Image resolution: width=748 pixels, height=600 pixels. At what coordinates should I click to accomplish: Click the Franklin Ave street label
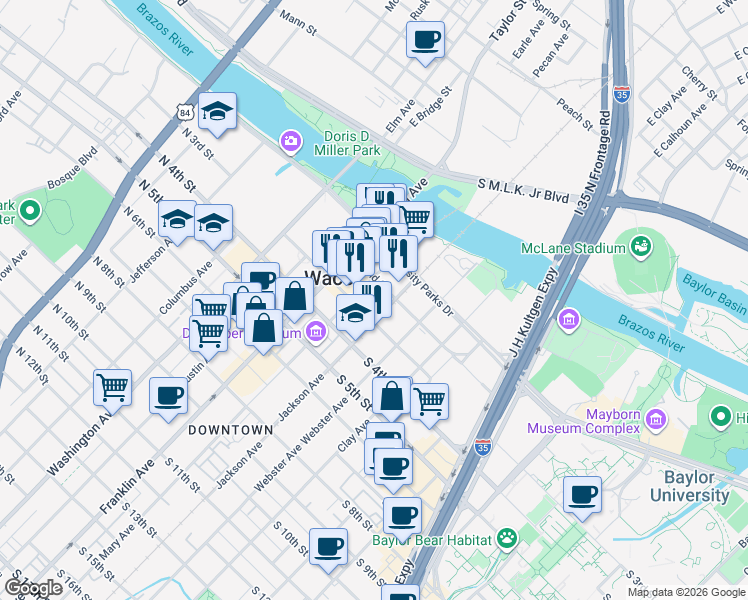click(x=127, y=486)
